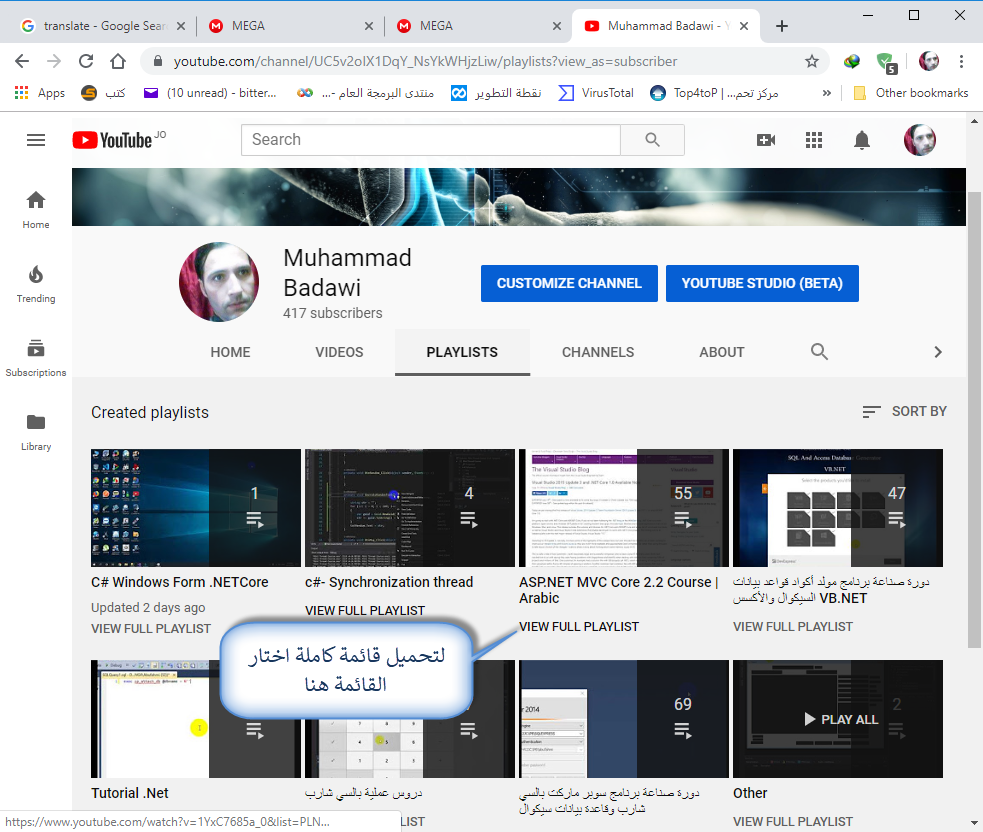Open the YouTube hamburger guide menu
This screenshot has width=983, height=832.
pyautogui.click(x=36, y=140)
